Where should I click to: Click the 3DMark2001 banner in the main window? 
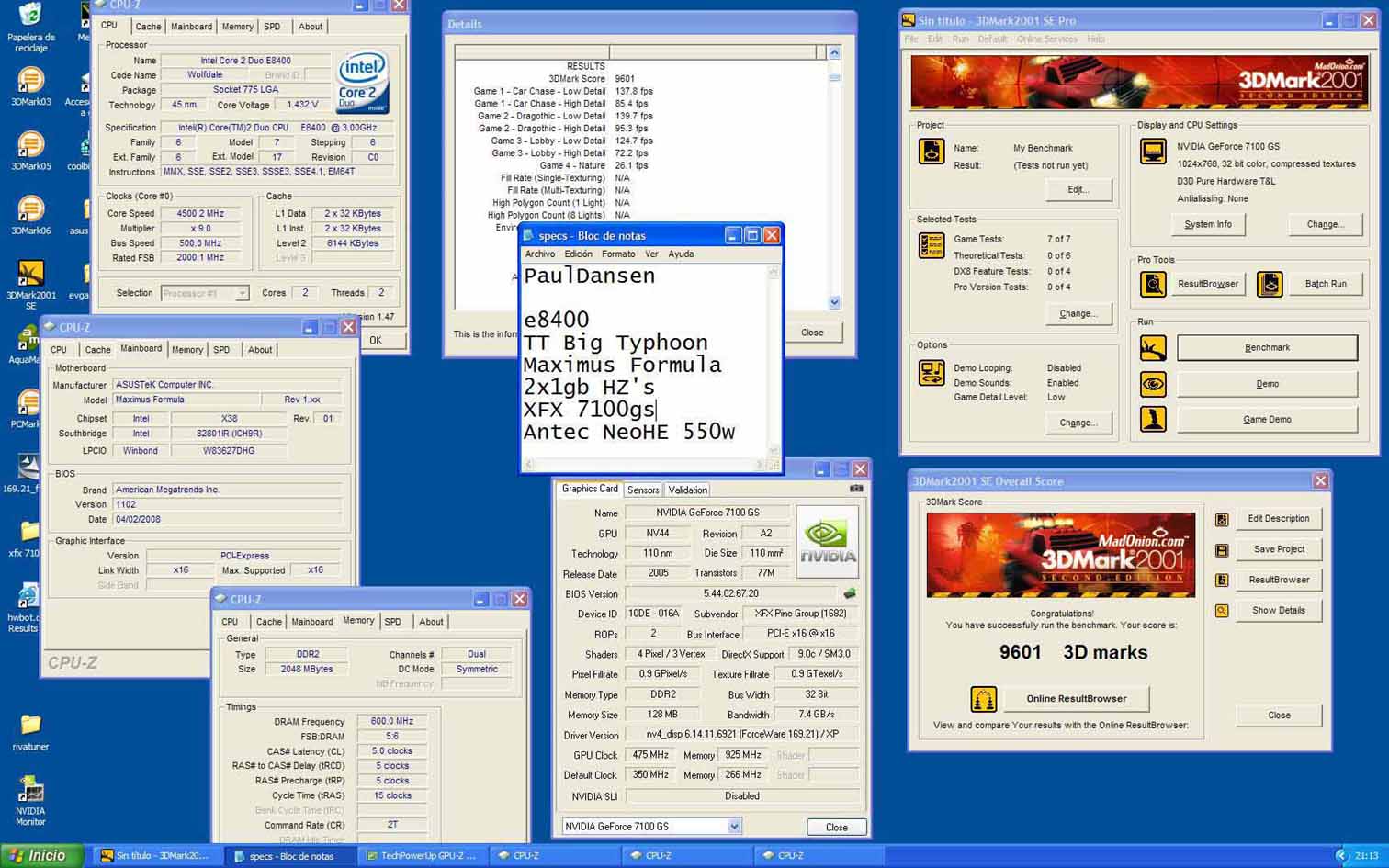point(1138,82)
